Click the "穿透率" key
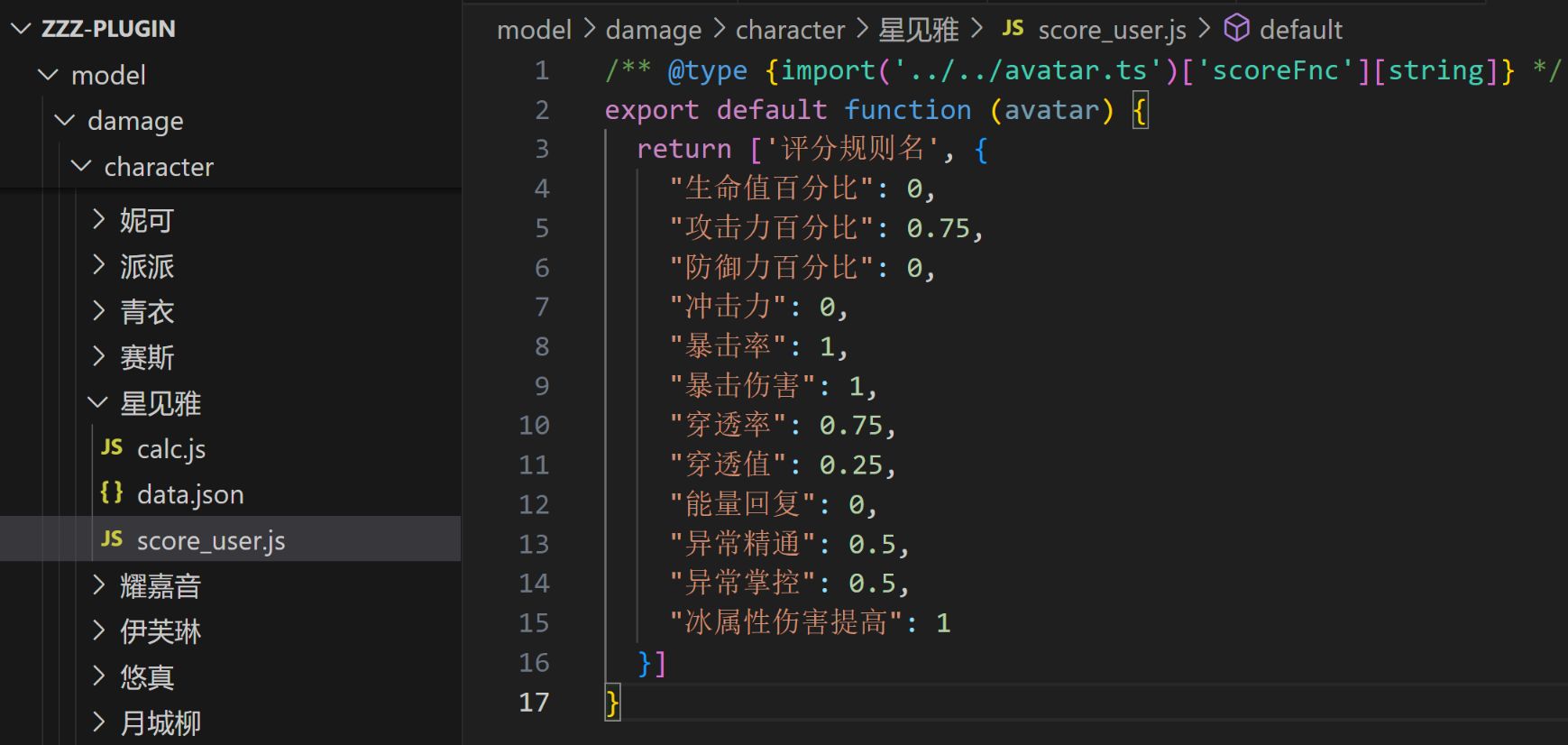The image size is (1568, 745). coord(729,425)
